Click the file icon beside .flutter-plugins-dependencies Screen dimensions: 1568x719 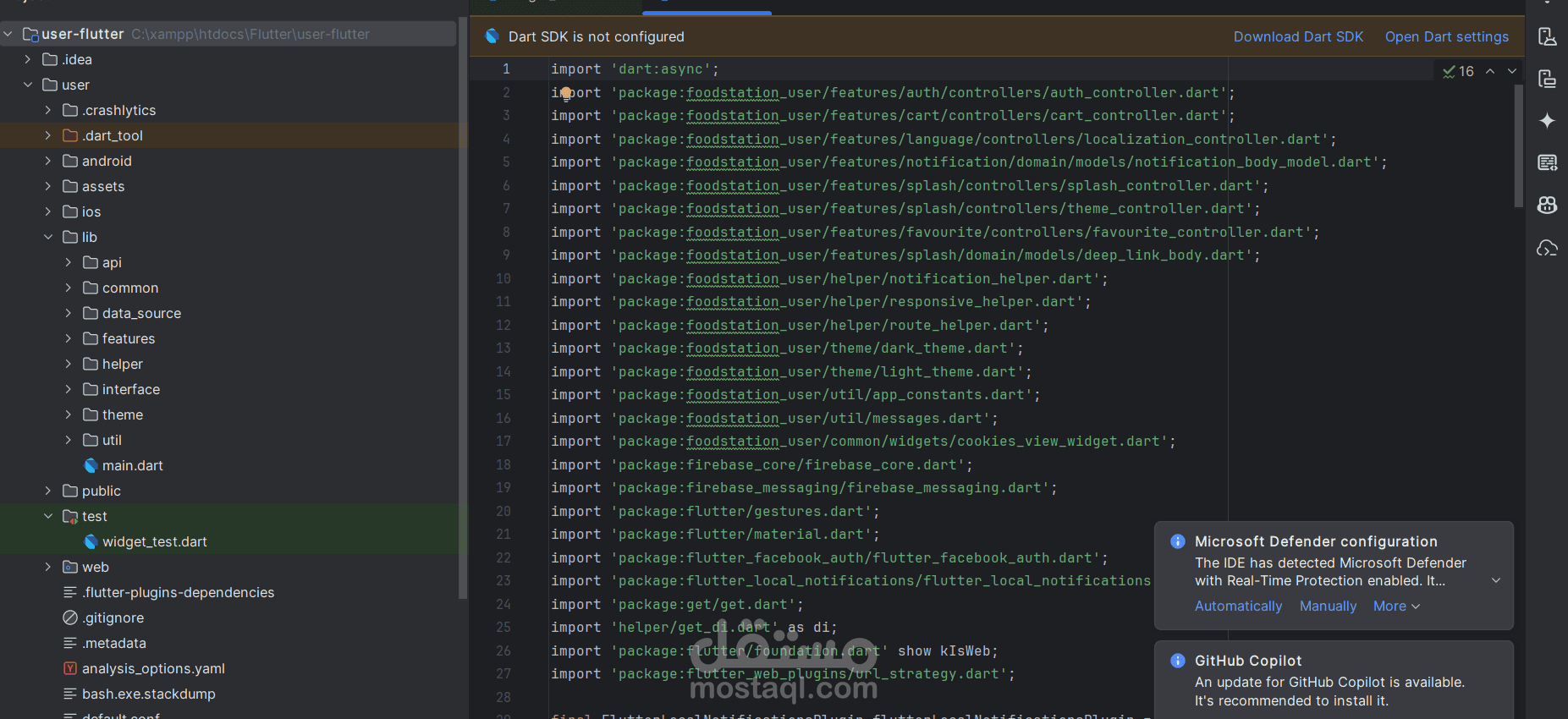click(70, 592)
